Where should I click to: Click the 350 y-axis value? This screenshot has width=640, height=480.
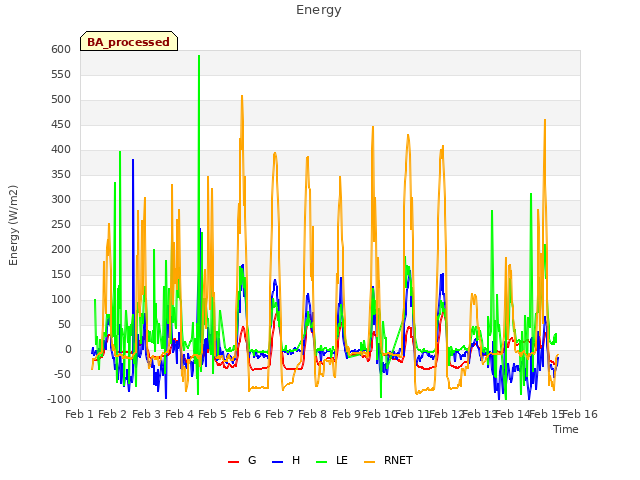pyautogui.click(x=61, y=174)
